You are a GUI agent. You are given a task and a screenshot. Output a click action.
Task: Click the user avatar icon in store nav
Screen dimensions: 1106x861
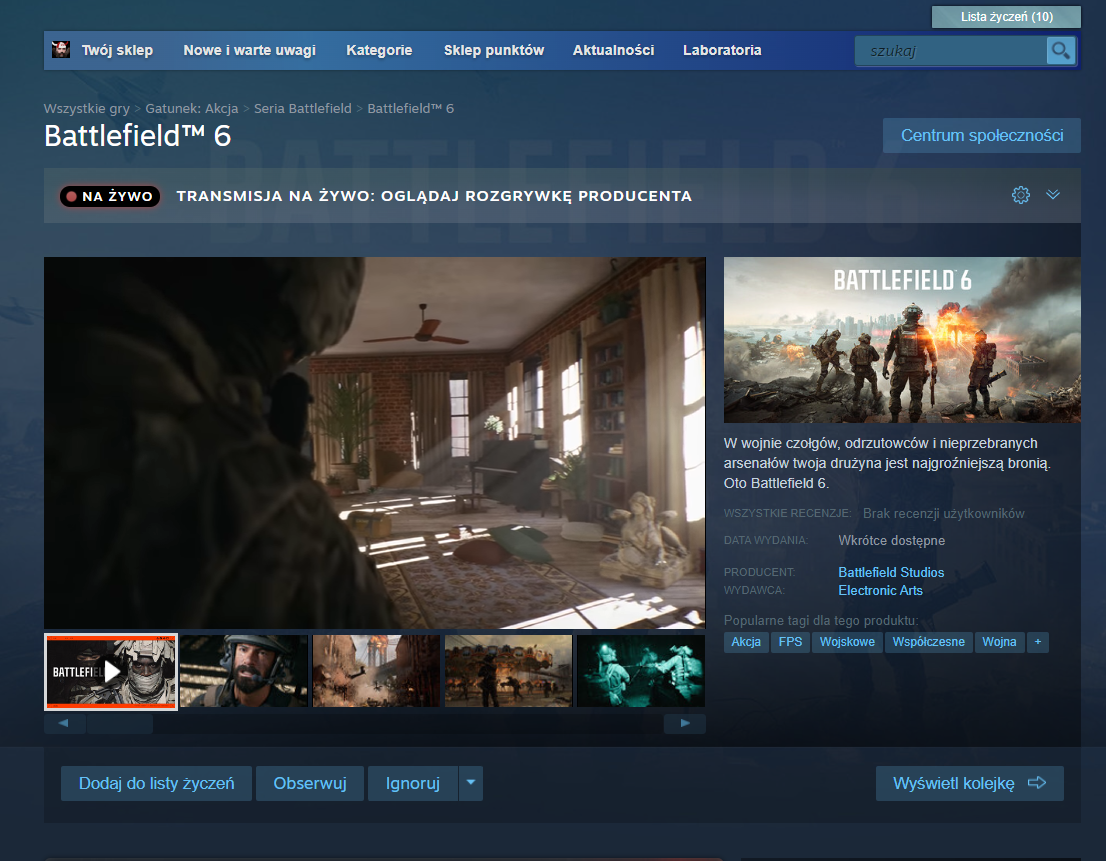click(x=61, y=49)
